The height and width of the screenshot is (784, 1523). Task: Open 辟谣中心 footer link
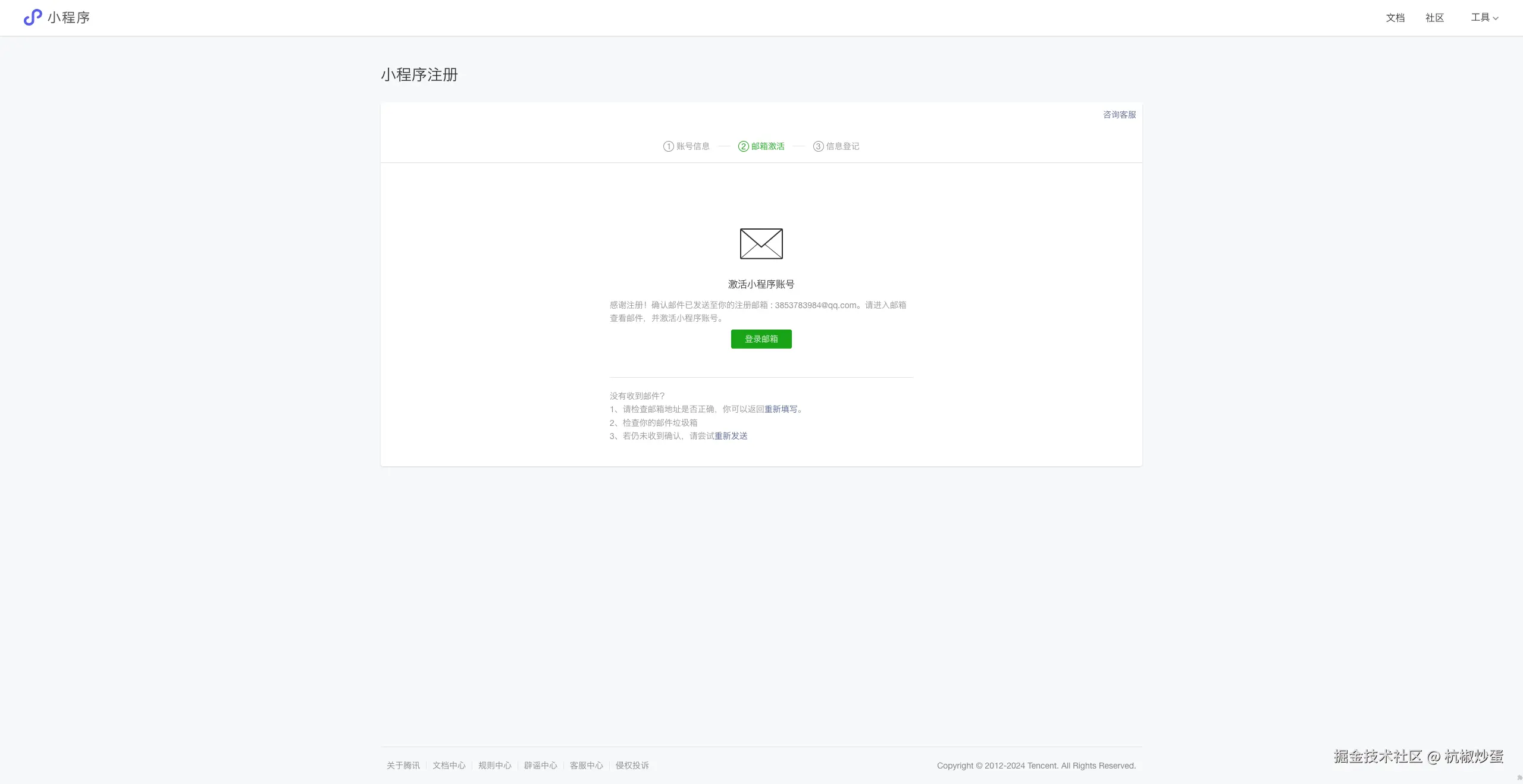[x=540, y=766]
